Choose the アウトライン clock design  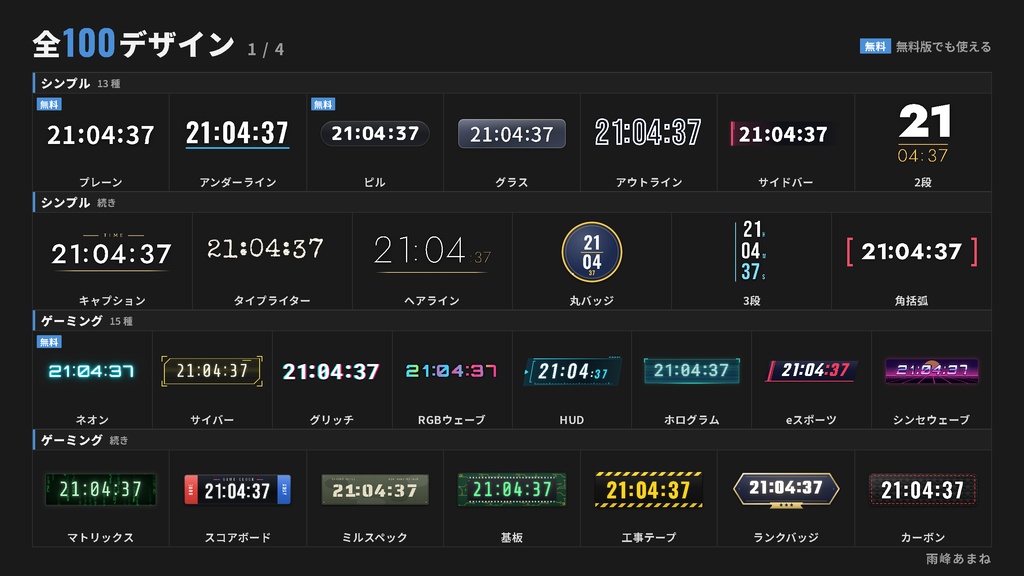(x=648, y=142)
